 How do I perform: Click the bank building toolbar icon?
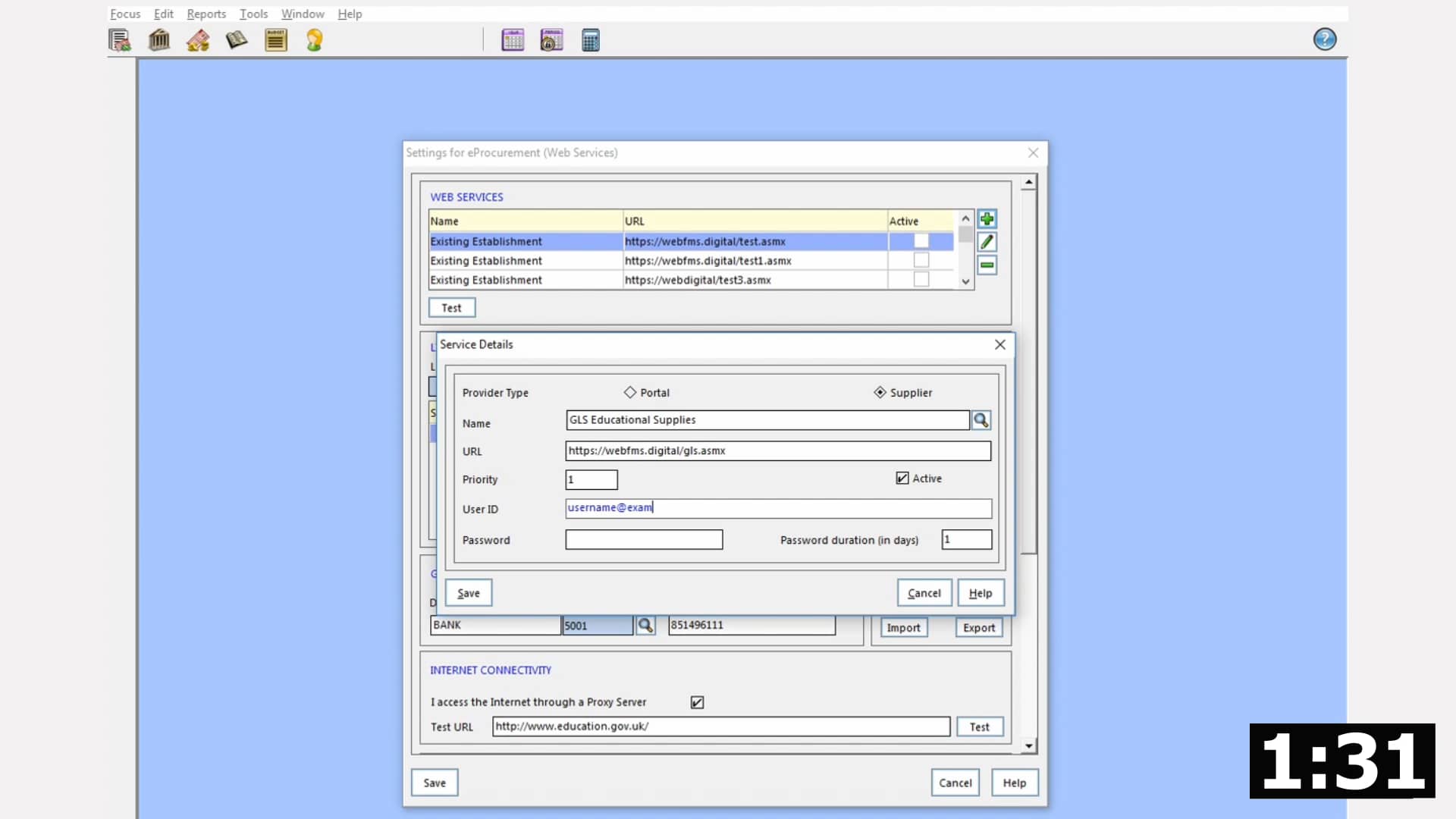pyautogui.click(x=158, y=40)
